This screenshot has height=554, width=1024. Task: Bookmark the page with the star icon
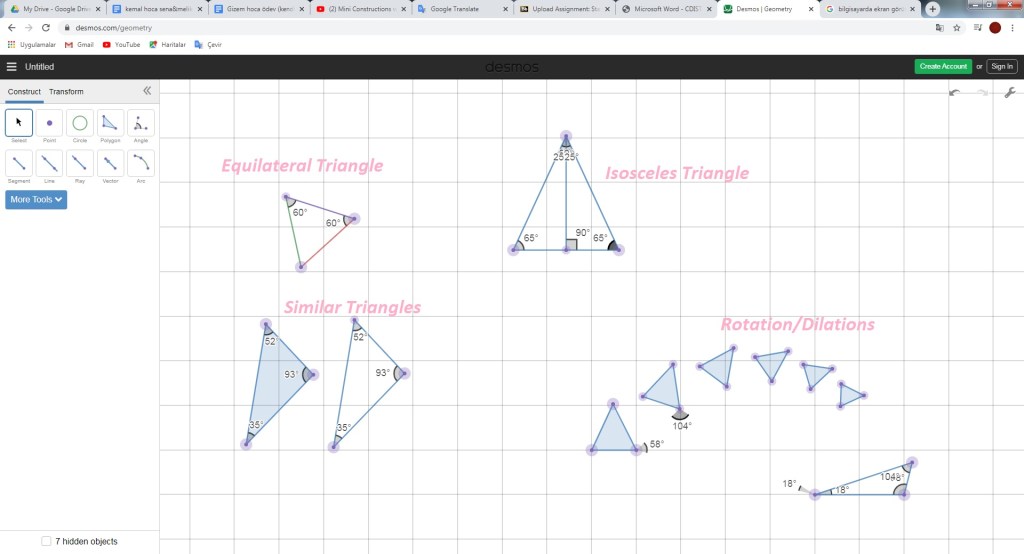[957, 28]
